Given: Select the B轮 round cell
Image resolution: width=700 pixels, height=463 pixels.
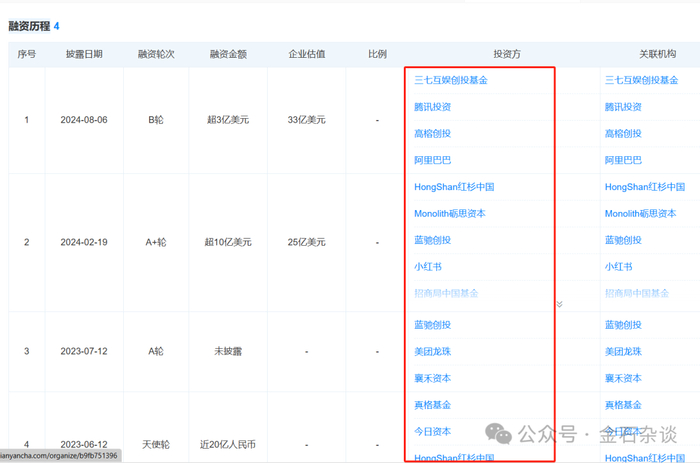Looking at the screenshot, I should 156,120.
